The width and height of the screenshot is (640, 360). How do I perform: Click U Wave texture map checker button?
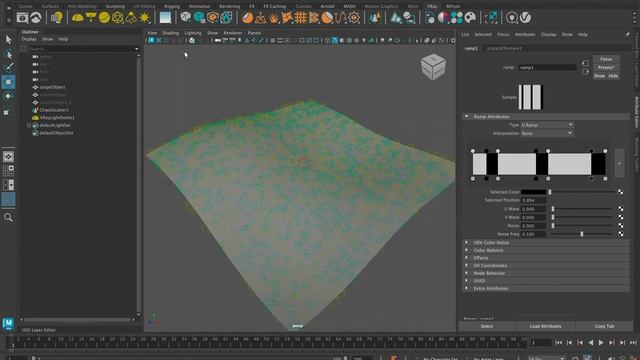tap(620, 209)
